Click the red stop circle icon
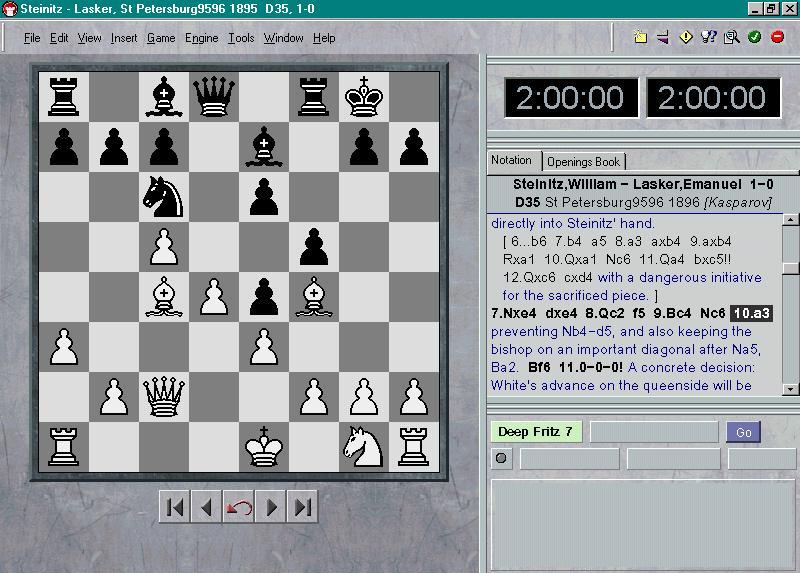 point(778,38)
